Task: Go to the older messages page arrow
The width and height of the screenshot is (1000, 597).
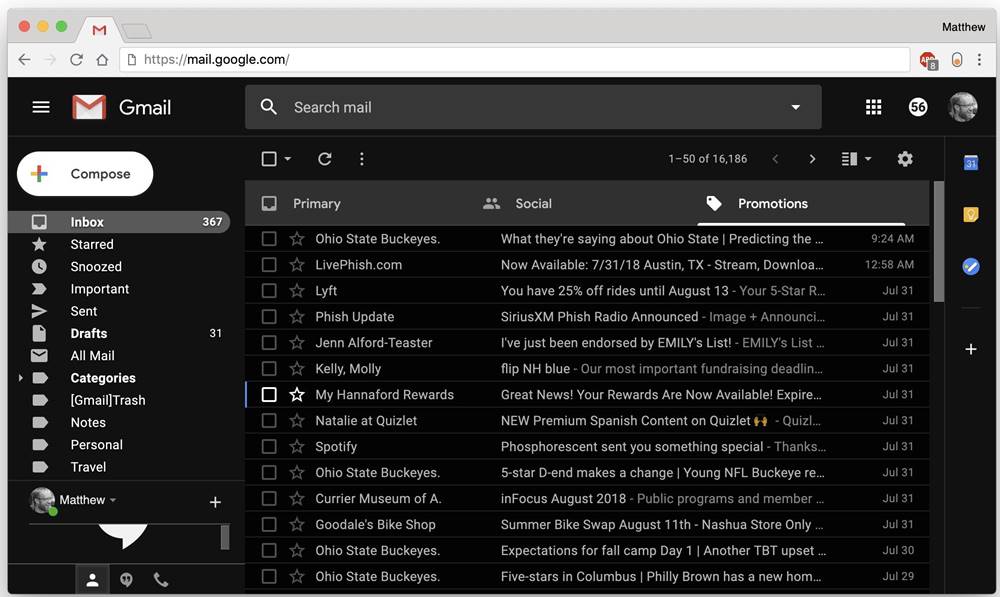Action: click(812, 159)
